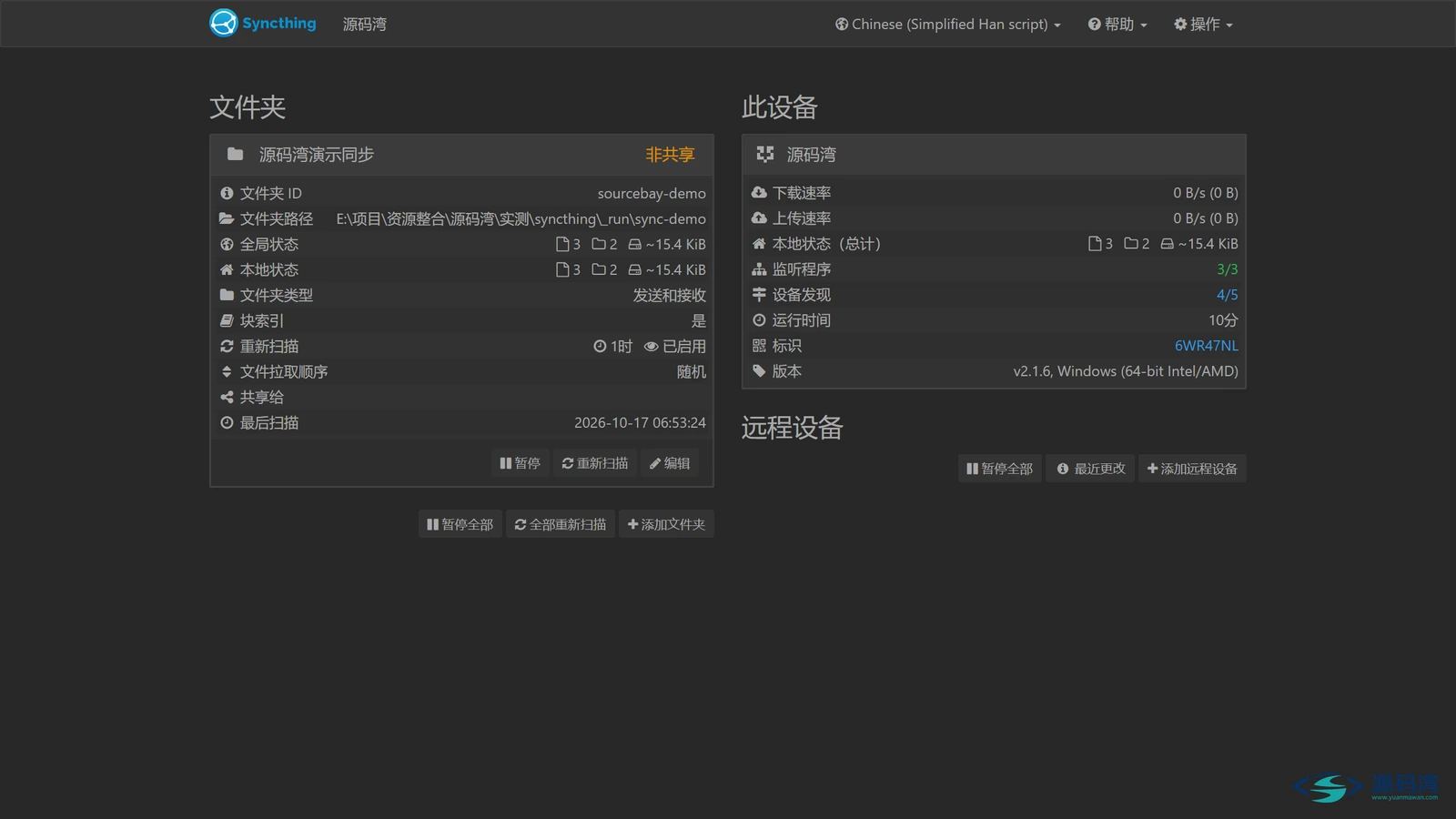The width and height of the screenshot is (1456, 819).
Task: Open the 操作 actions menu
Action: point(1203,24)
